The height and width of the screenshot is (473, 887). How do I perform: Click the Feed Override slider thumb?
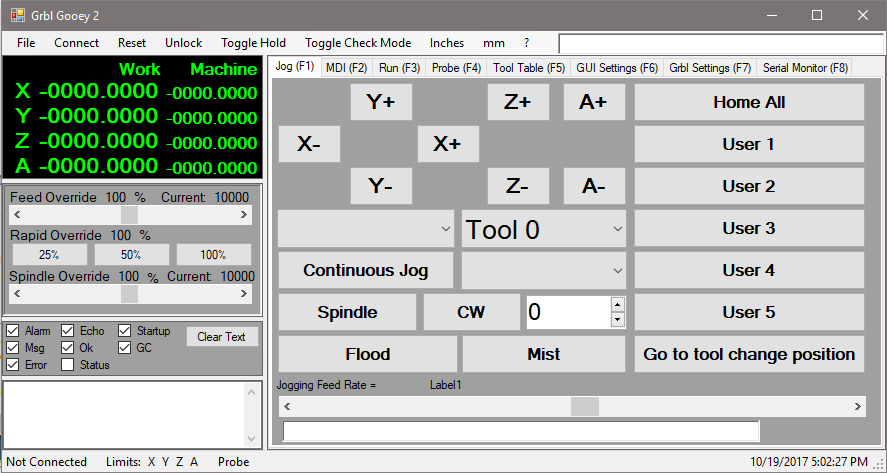(130, 215)
